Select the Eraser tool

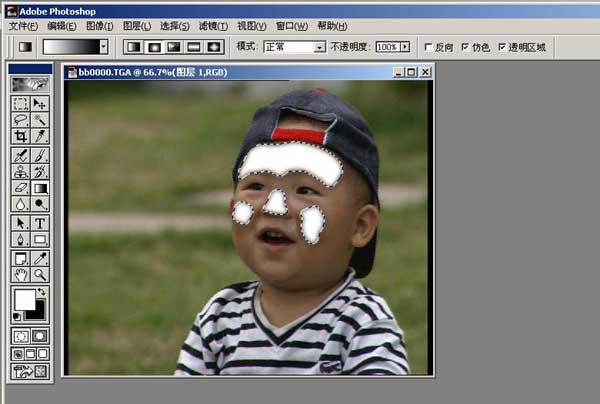[21, 188]
